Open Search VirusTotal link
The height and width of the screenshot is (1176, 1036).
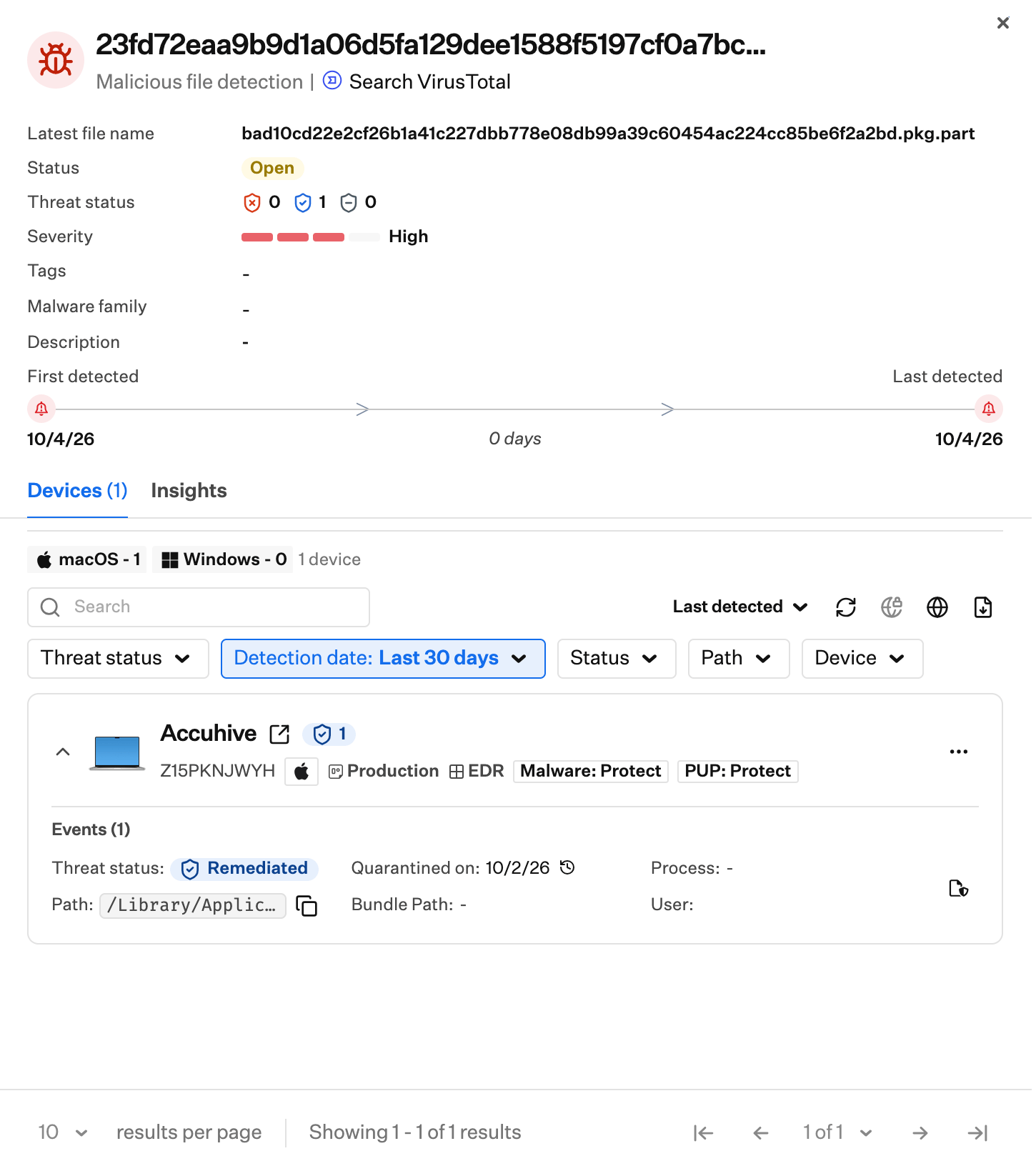click(x=429, y=82)
